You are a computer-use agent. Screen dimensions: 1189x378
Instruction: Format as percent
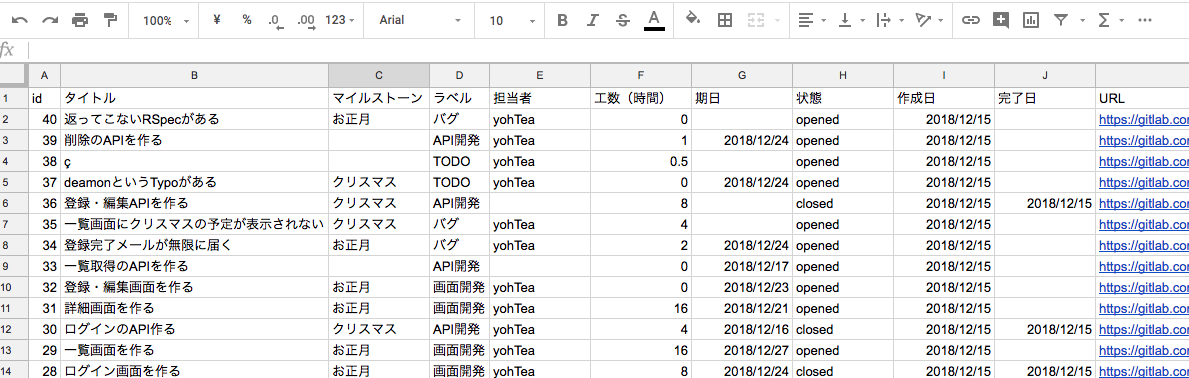coord(247,20)
